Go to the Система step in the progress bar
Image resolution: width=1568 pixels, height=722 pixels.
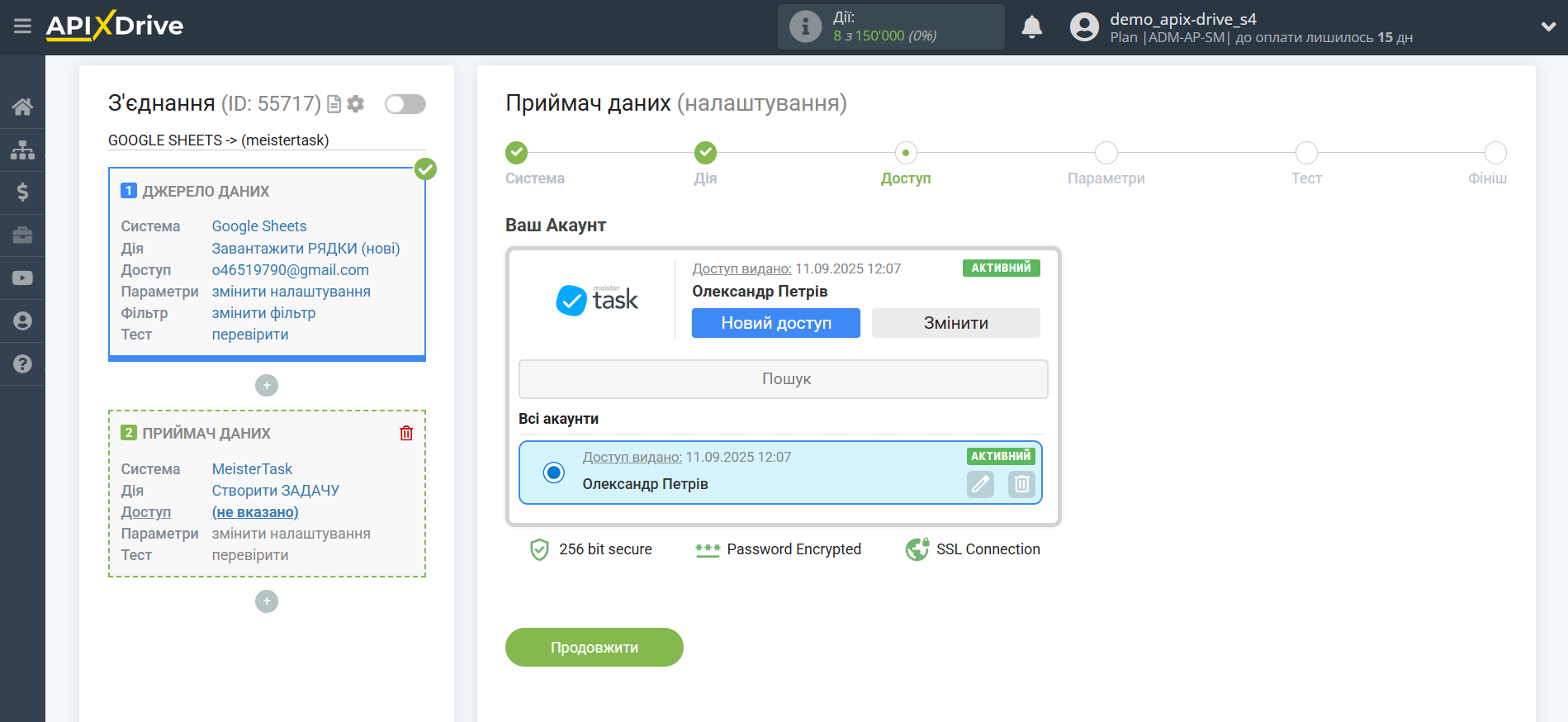pyautogui.click(x=517, y=153)
